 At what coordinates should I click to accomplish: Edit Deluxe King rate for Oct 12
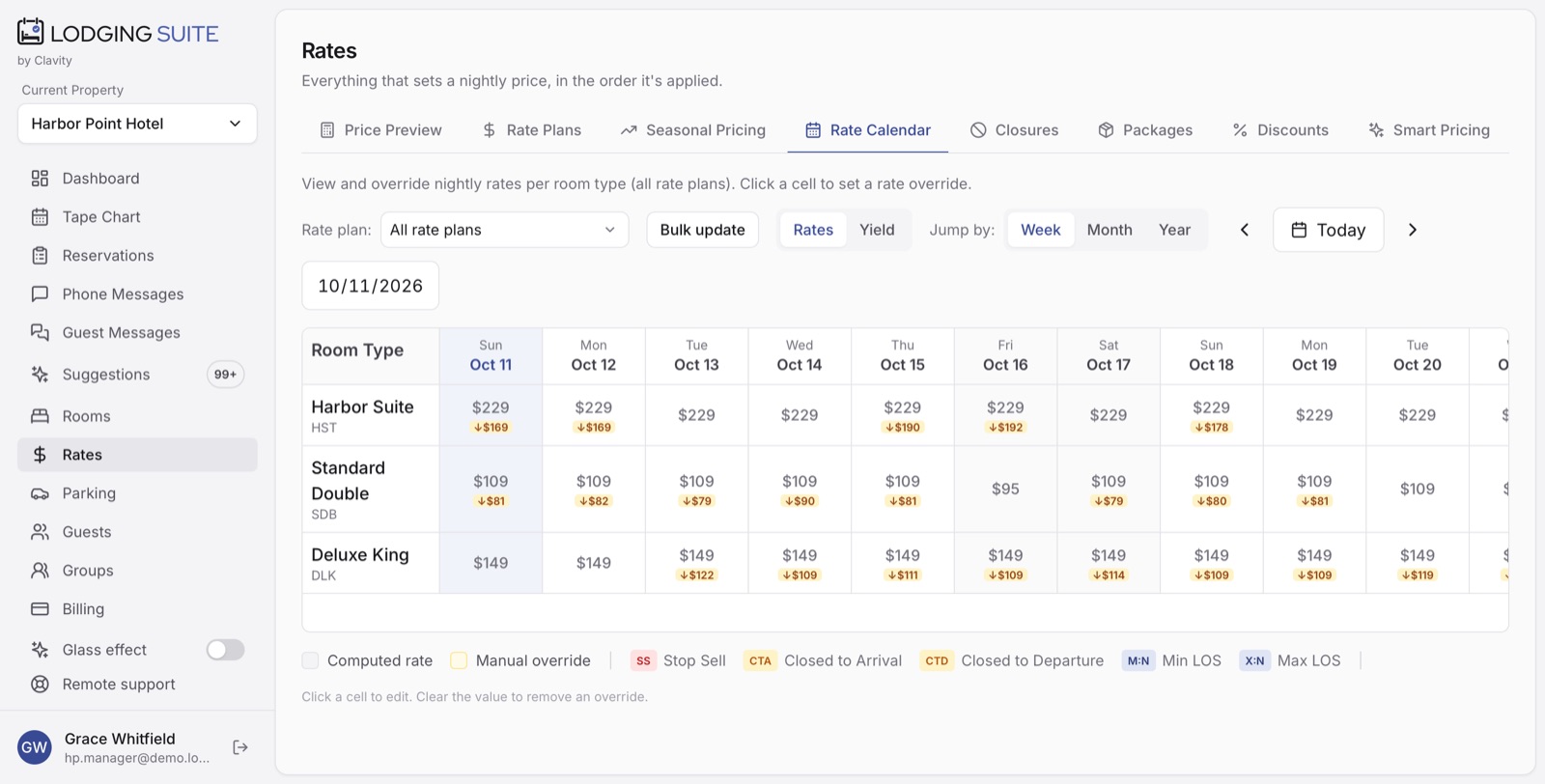593,563
